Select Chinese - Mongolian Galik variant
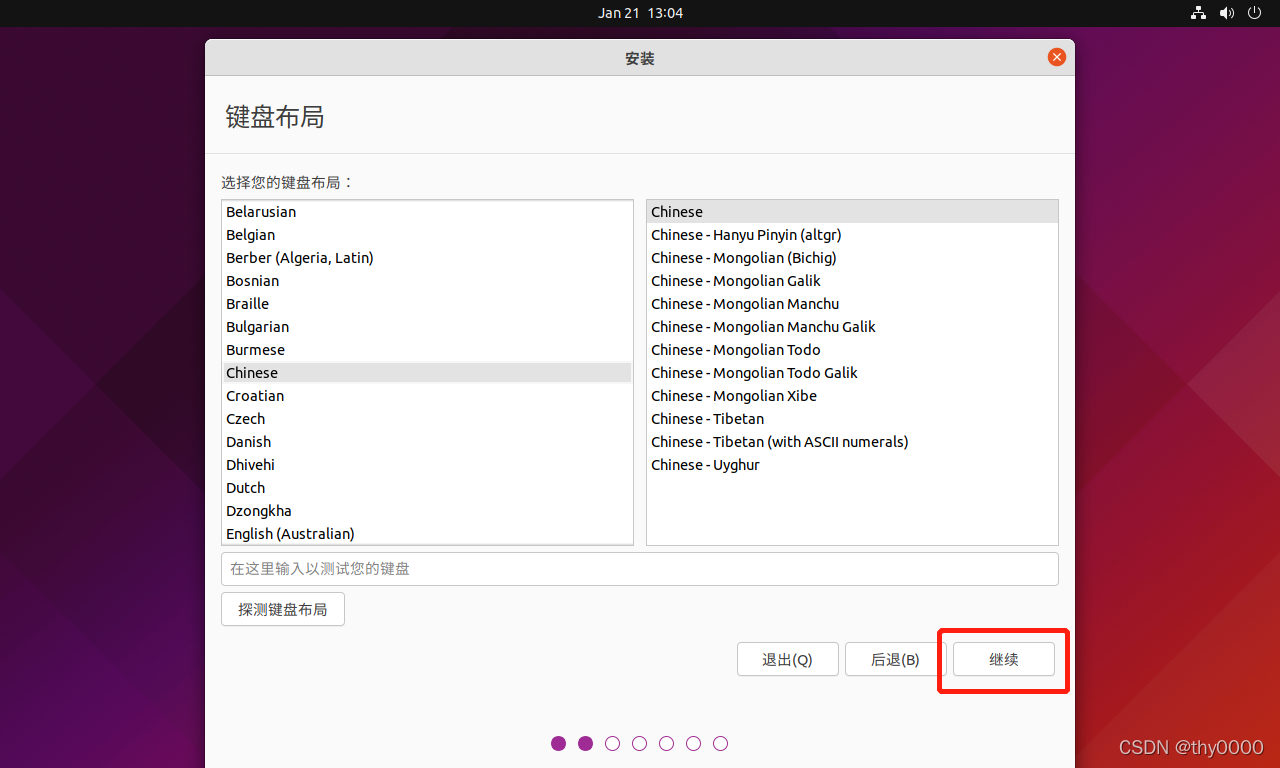This screenshot has height=768, width=1280. pyautogui.click(x=852, y=281)
